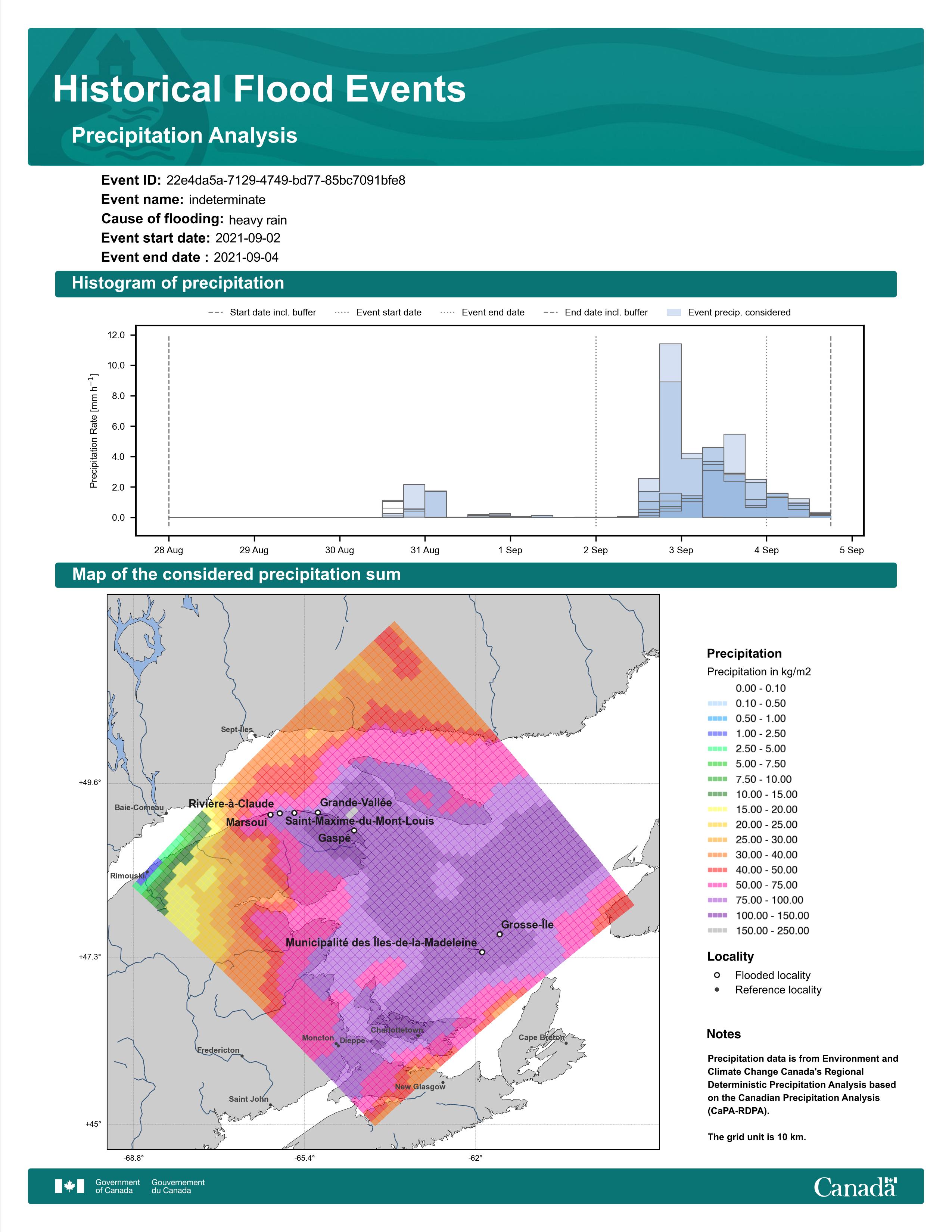Click the Event precip. considered legend swatch

pos(673,312)
